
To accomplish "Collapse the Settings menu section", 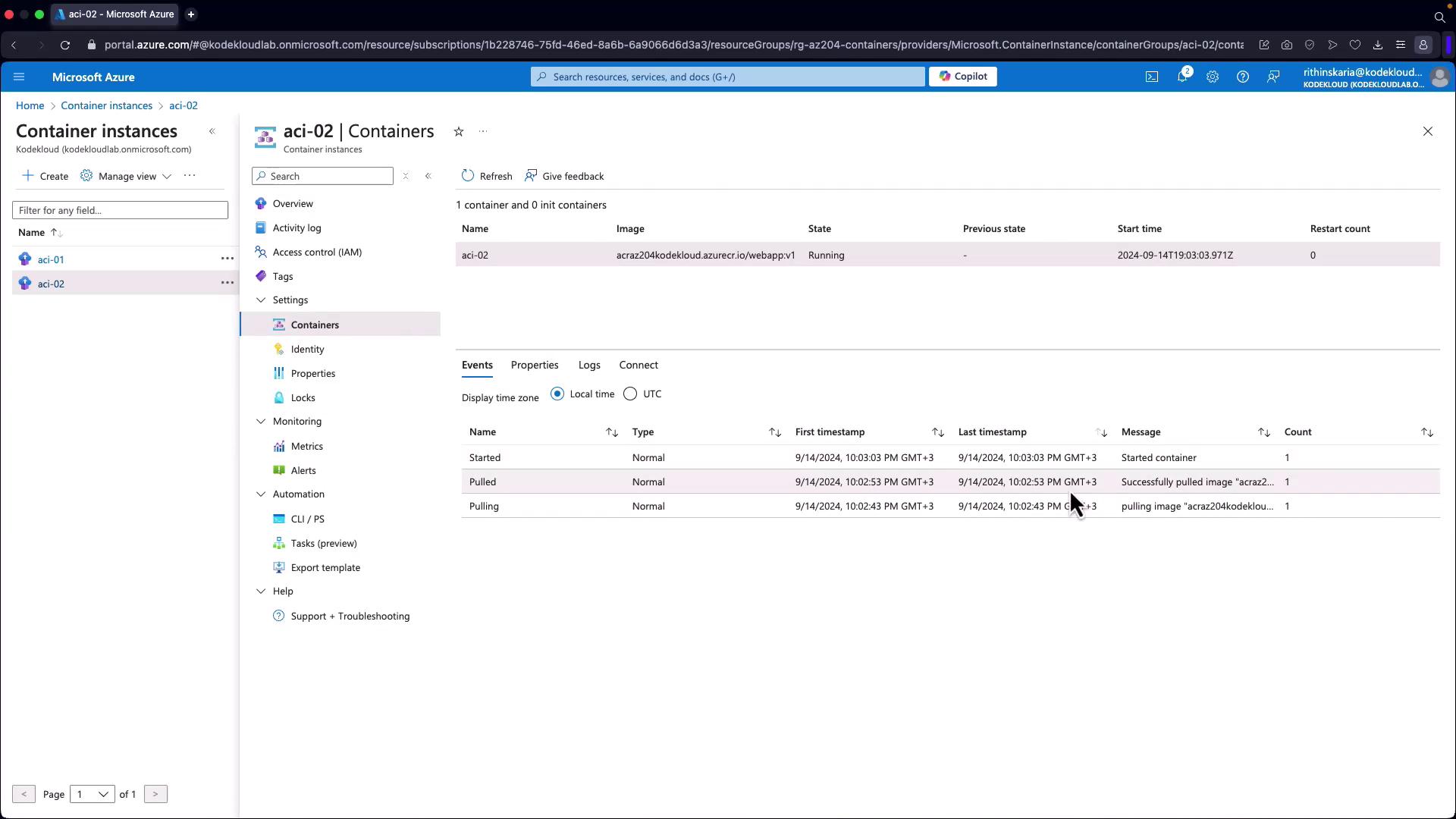I will (261, 300).
